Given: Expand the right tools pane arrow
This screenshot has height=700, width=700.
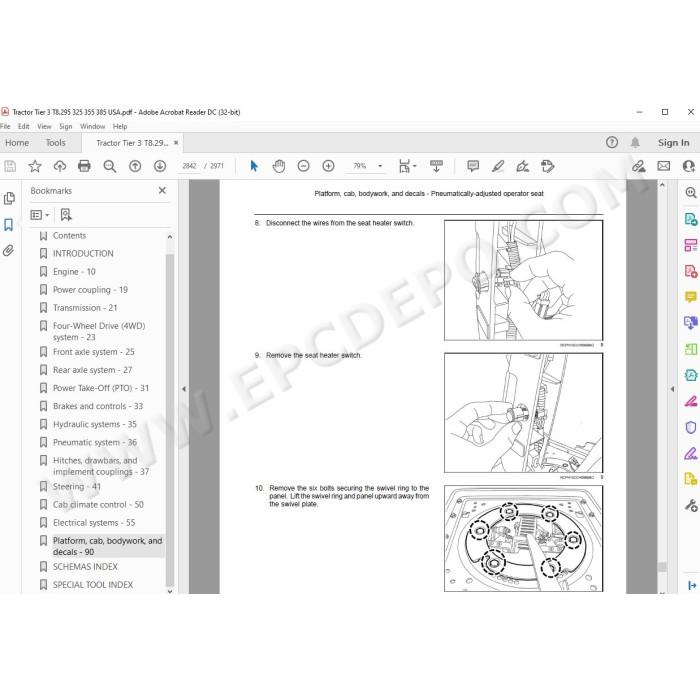Looking at the screenshot, I should click(x=672, y=389).
